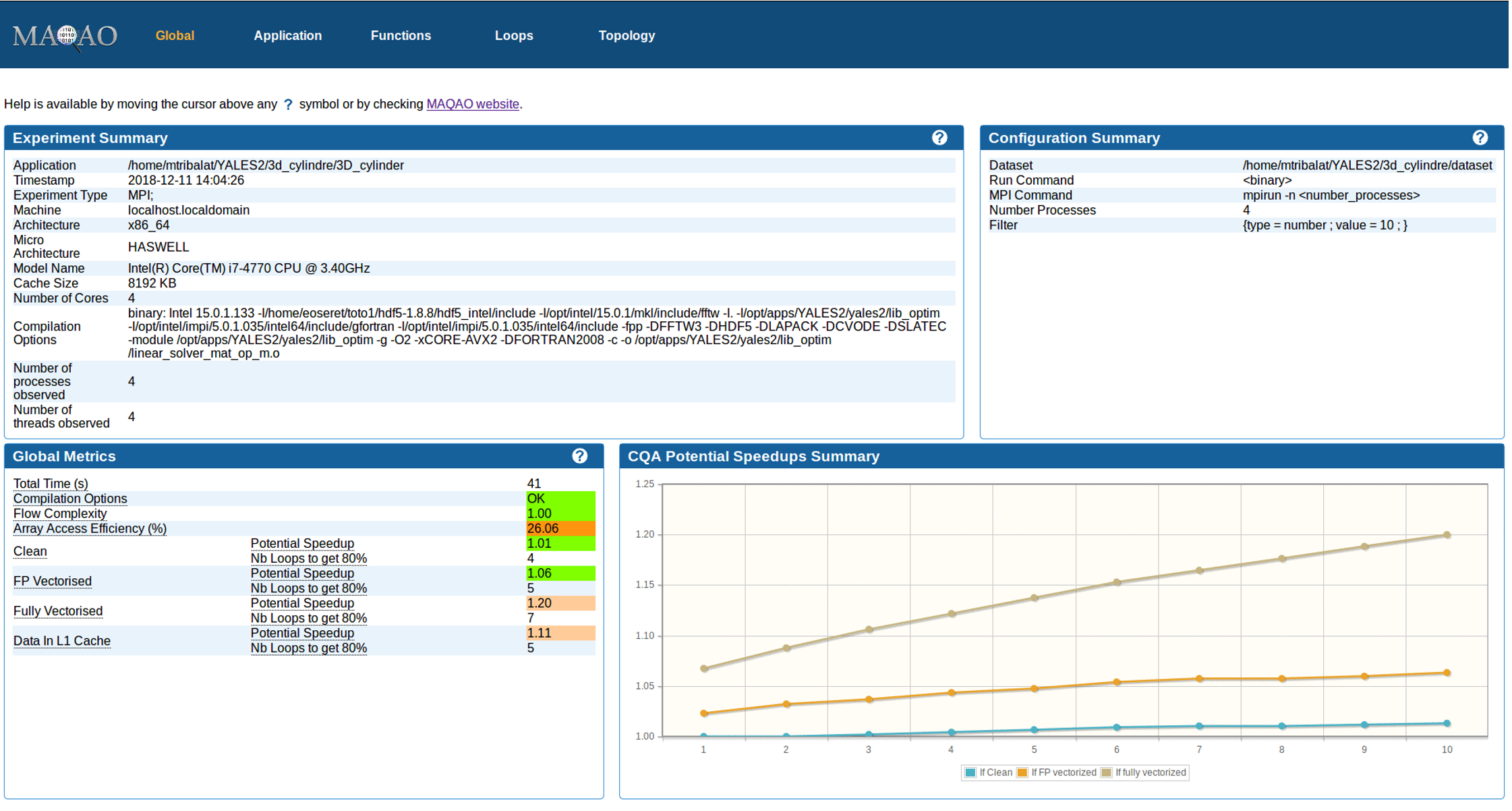Click the MAQAO logo
The height and width of the screenshot is (811, 1512).
[x=65, y=36]
